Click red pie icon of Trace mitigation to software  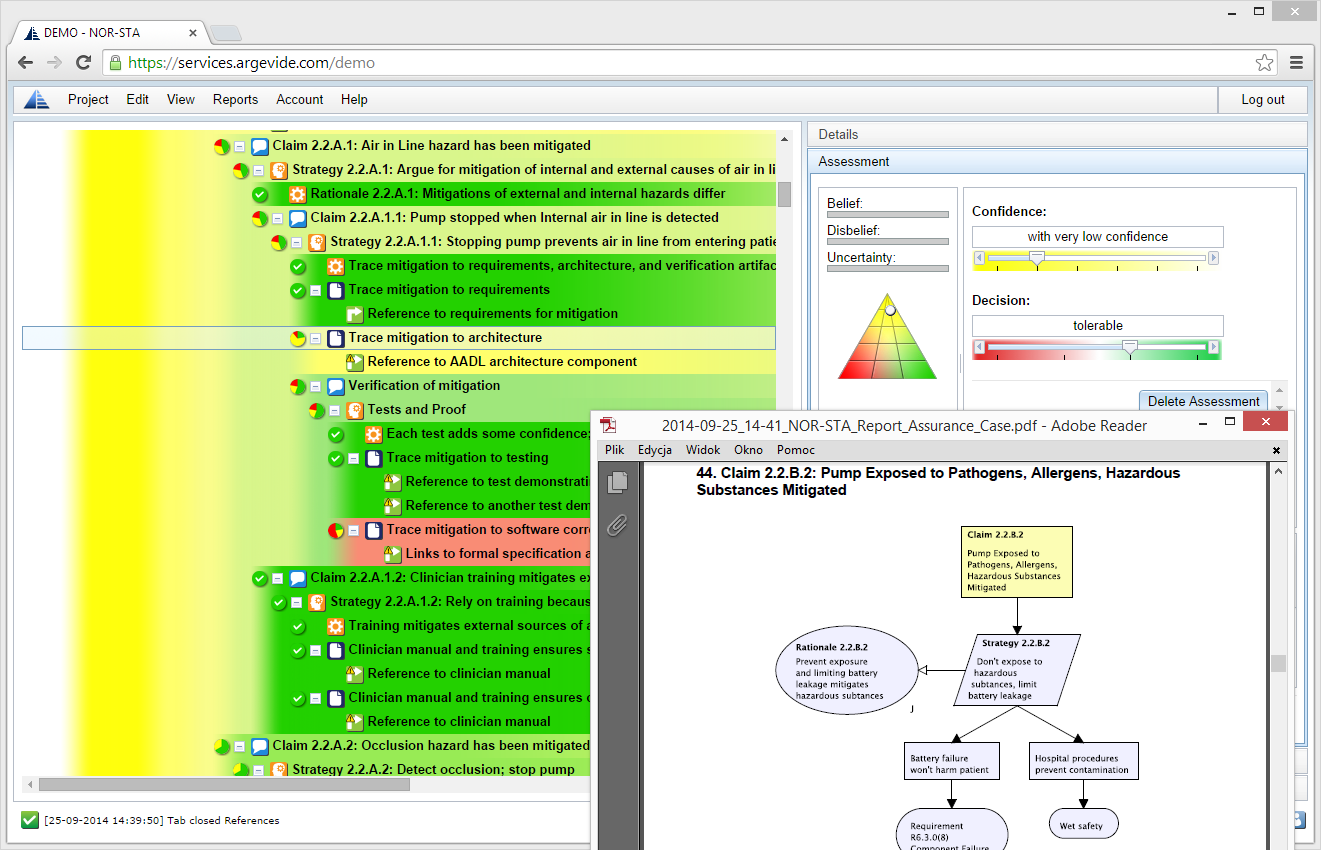coord(336,530)
